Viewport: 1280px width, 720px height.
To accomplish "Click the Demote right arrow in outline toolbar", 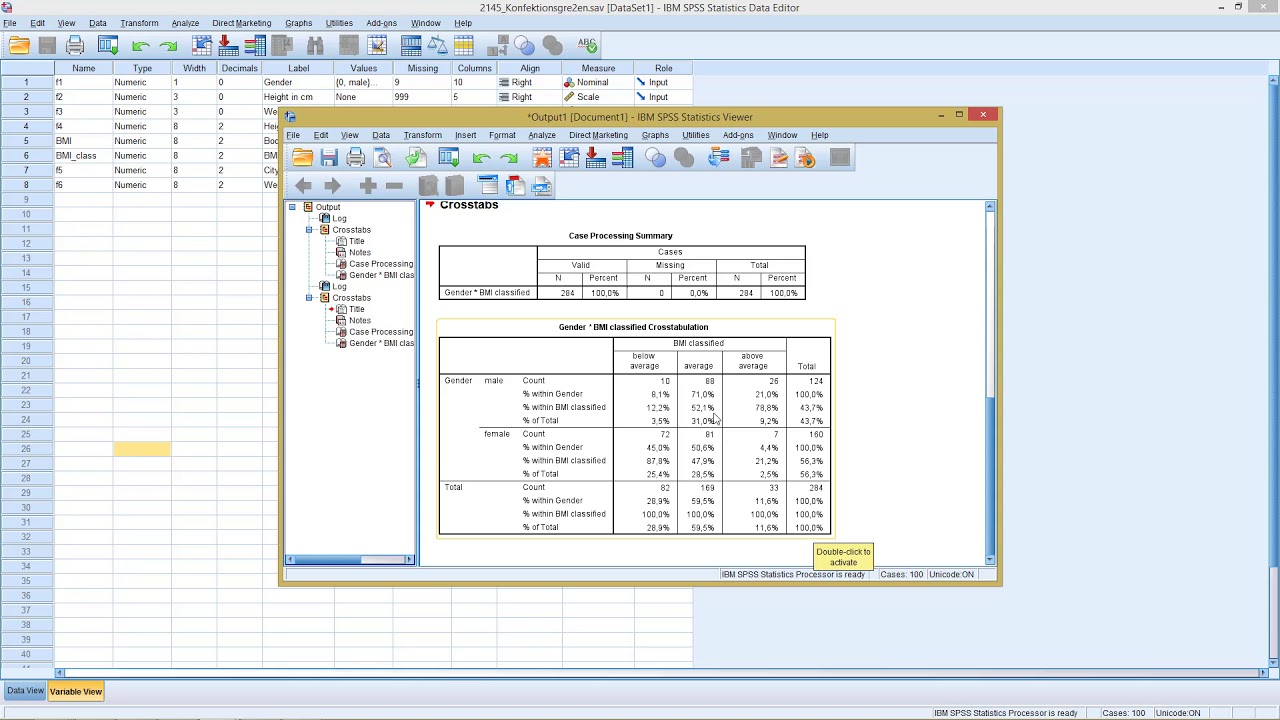I will point(332,186).
